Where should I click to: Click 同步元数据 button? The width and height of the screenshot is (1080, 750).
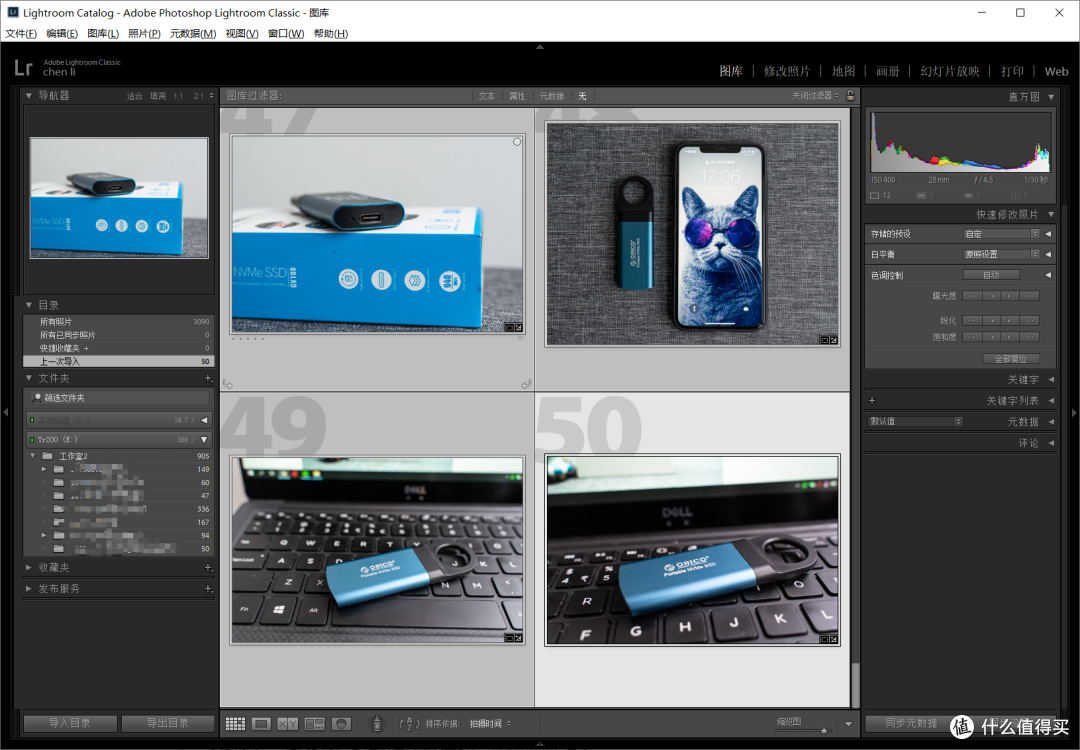pos(911,723)
